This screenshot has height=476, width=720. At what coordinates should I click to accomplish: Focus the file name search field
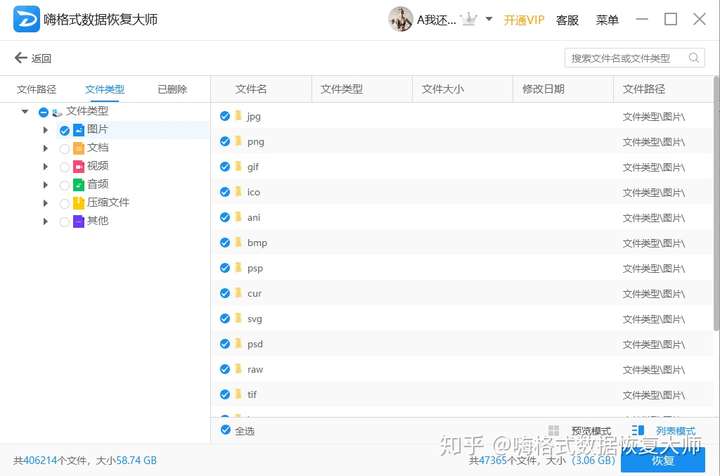point(635,58)
